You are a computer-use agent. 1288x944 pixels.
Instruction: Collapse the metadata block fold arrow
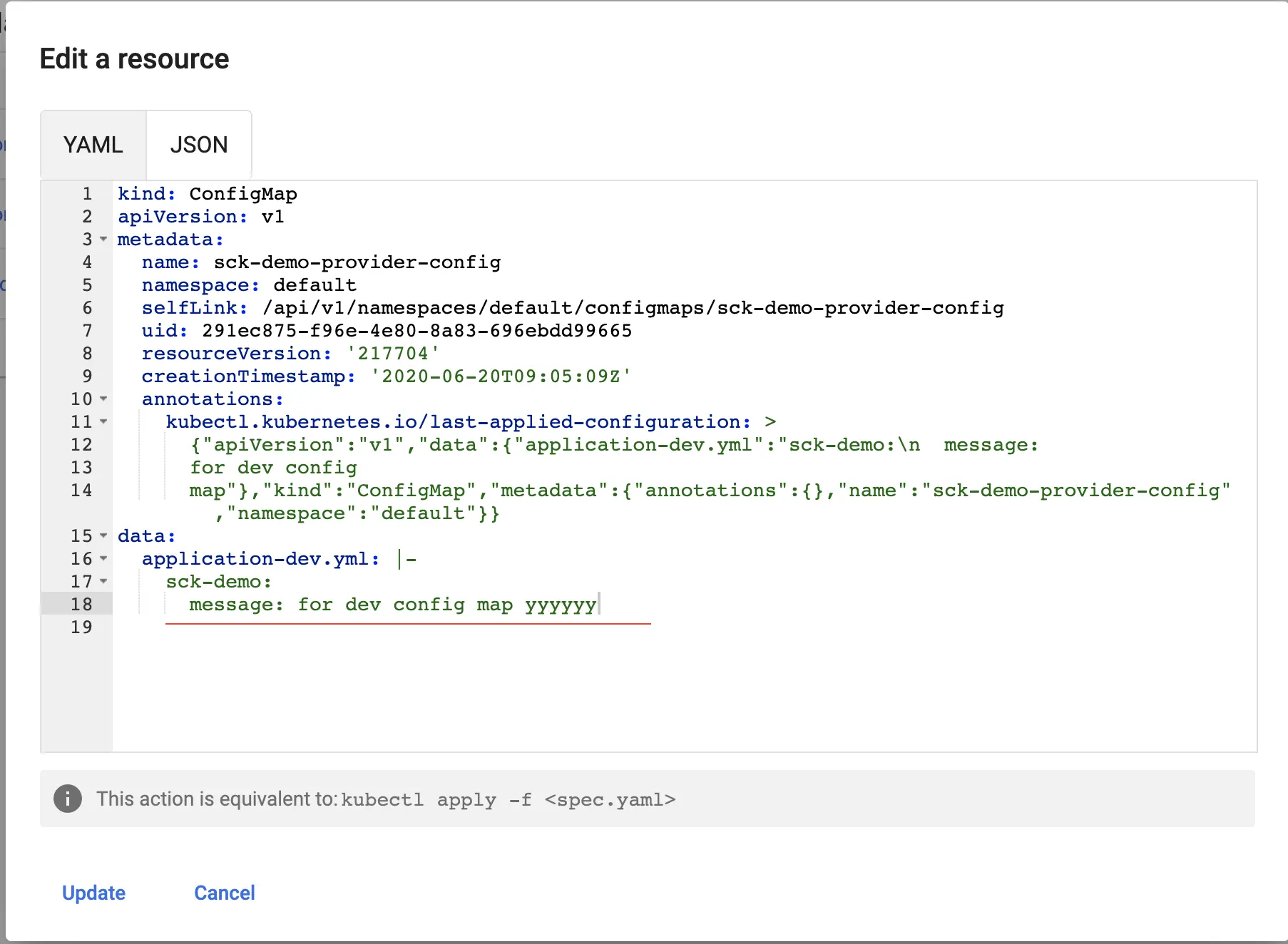(103, 240)
